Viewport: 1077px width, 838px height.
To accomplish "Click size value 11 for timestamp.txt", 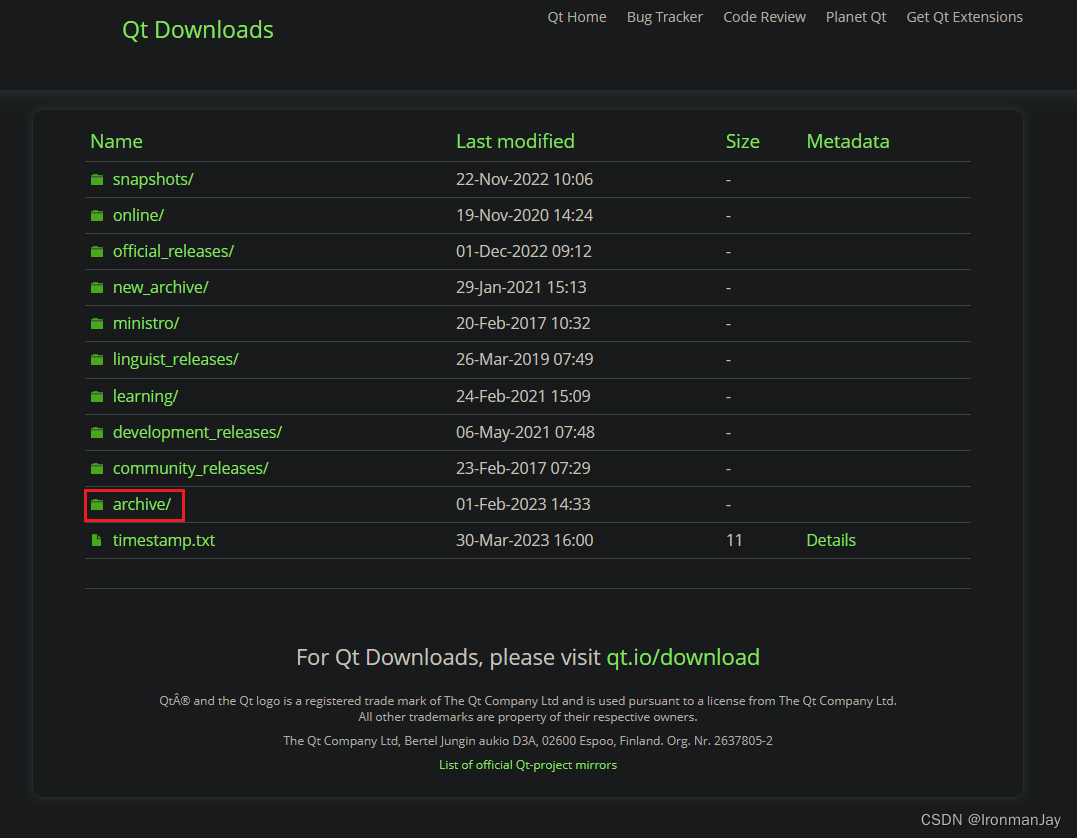I will coord(734,540).
